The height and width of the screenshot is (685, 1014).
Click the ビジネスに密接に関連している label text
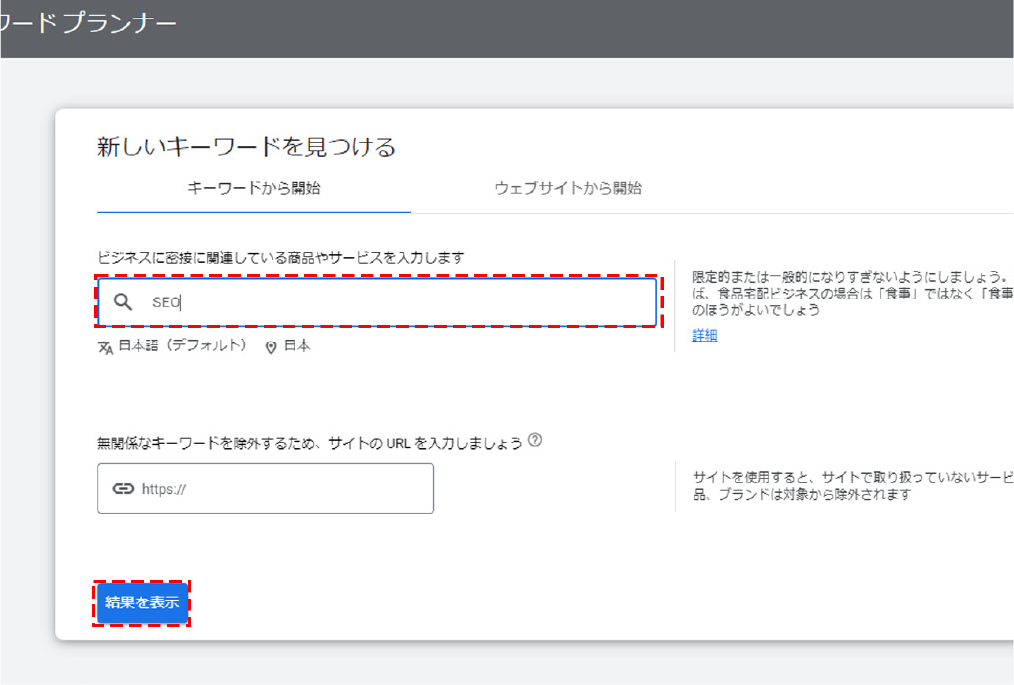pos(281,257)
